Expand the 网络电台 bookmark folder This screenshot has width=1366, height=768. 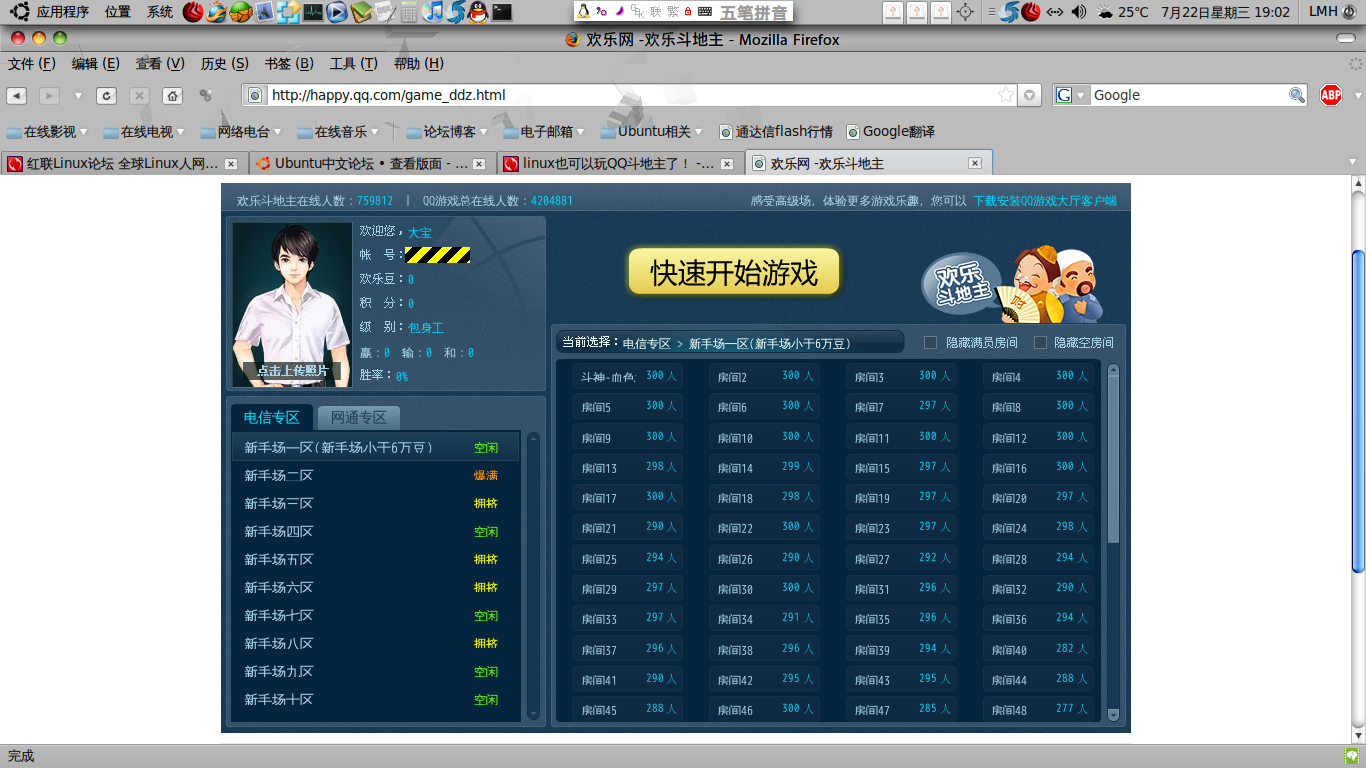[x=241, y=131]
